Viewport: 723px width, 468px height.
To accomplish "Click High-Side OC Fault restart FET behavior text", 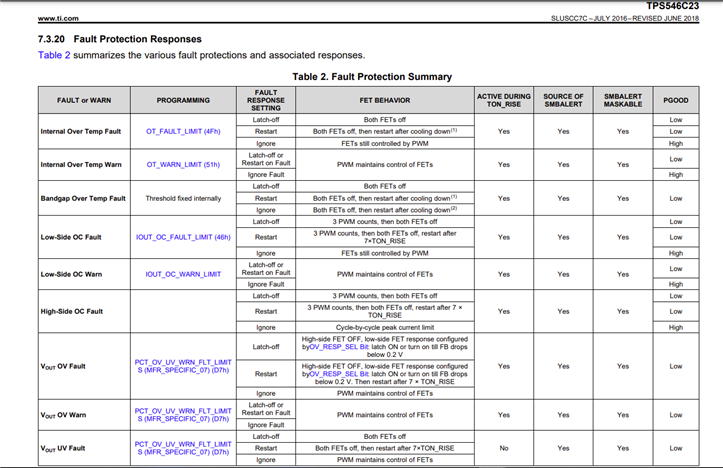I will pyautogui.click(x=385, y=311).
